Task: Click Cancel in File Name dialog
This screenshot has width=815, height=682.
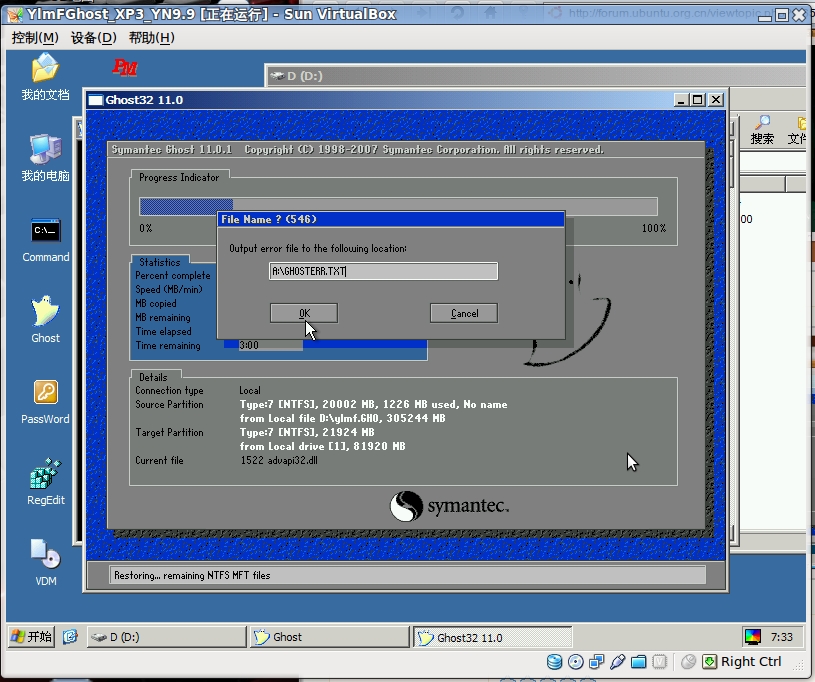Action: tap(464, 313)
